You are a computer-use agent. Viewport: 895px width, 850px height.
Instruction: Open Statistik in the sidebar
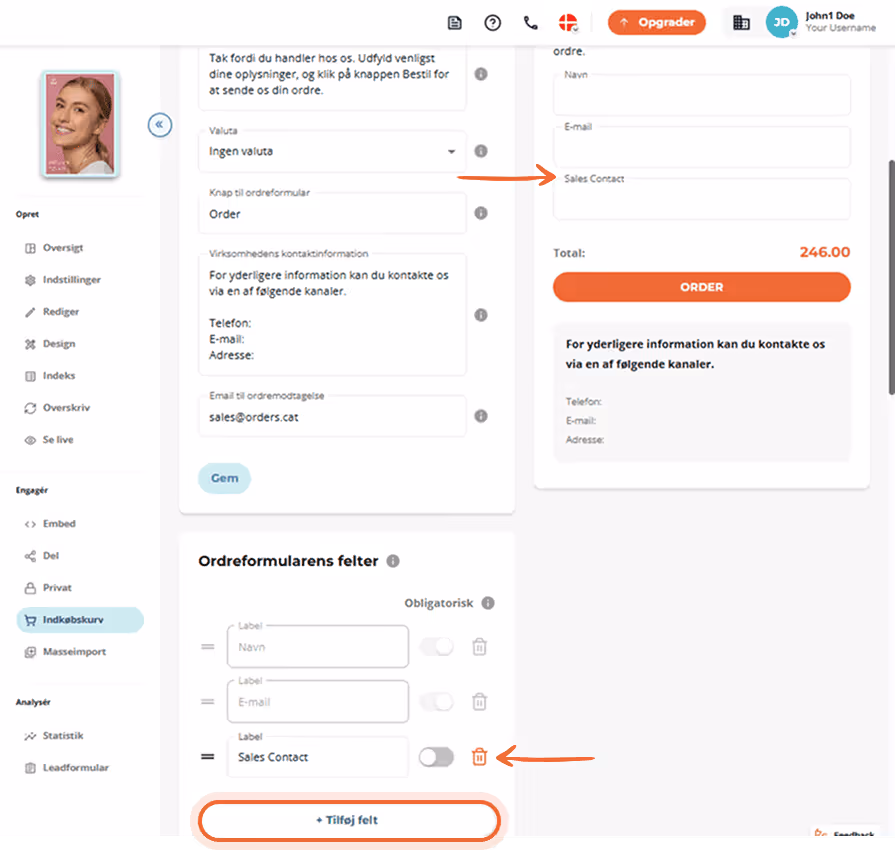click(63, 736)
